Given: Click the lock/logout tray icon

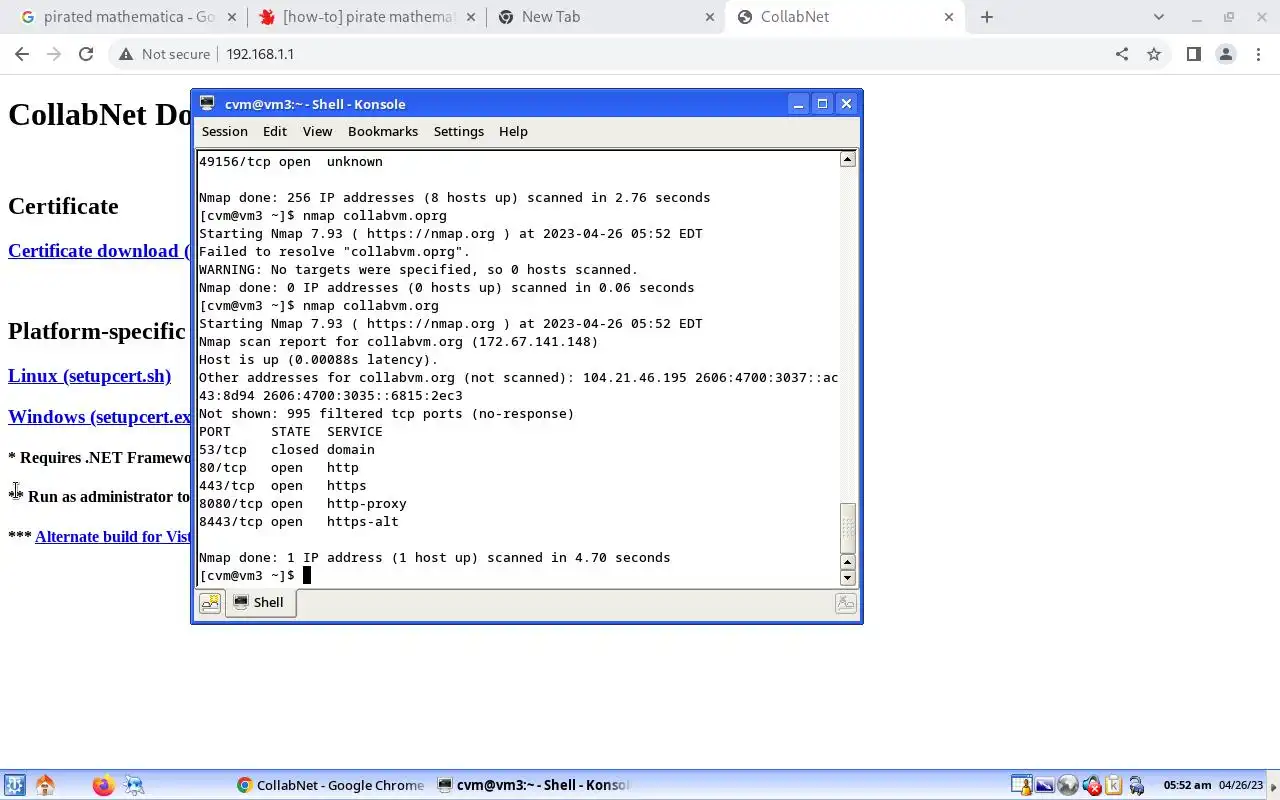Looking at the screenshot, I should tap(1137, 785).
